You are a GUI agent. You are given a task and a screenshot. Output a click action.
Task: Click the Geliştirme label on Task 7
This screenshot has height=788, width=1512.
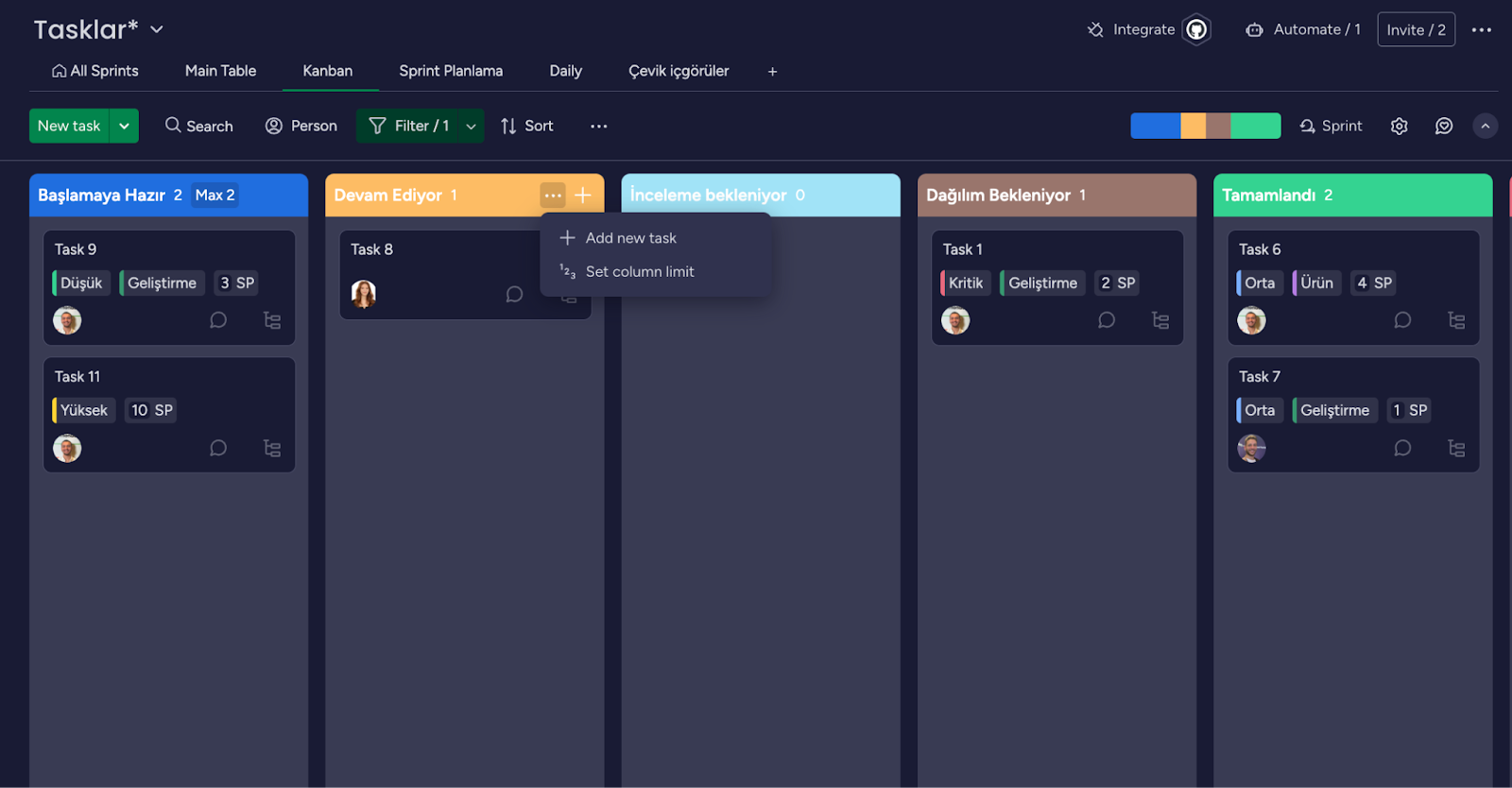pyautogui.click(x=1334, y=411)
